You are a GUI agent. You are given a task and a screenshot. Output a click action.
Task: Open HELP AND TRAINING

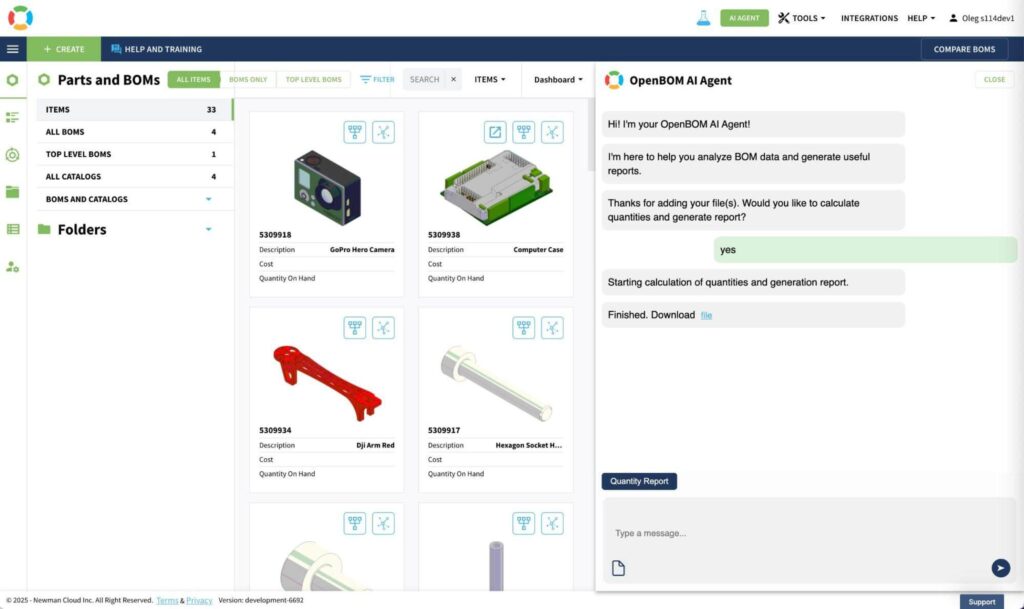tap(156, 49)
